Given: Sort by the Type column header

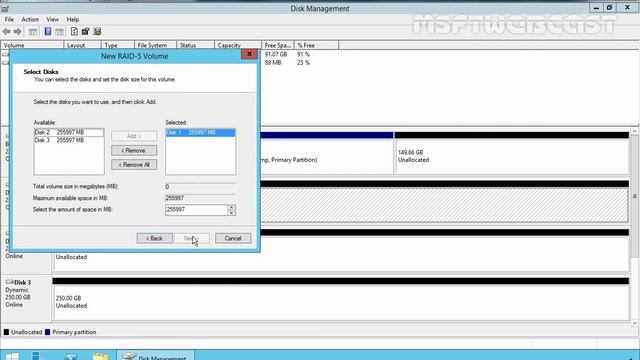Looking at the screenshot, I should coord(118,45).
